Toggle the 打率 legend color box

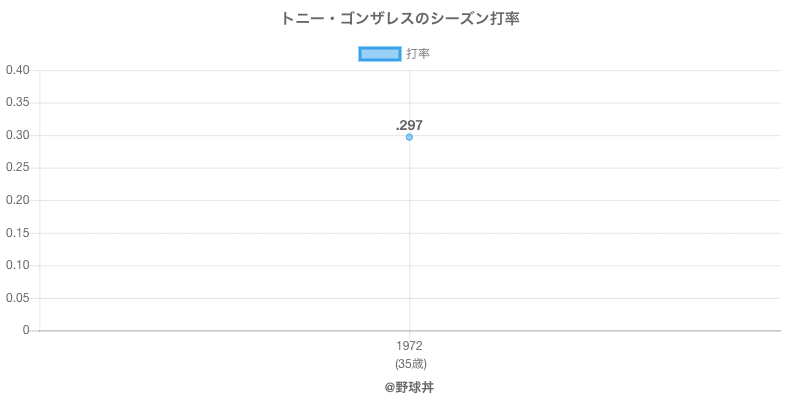[380, 54]
